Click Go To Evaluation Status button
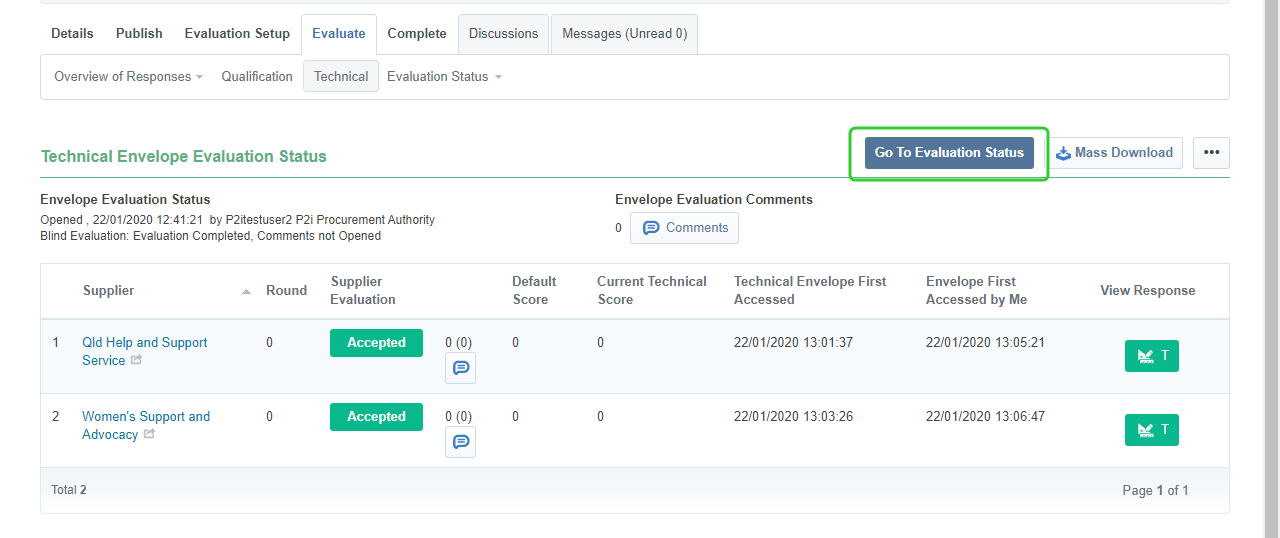 coord(949,153)
